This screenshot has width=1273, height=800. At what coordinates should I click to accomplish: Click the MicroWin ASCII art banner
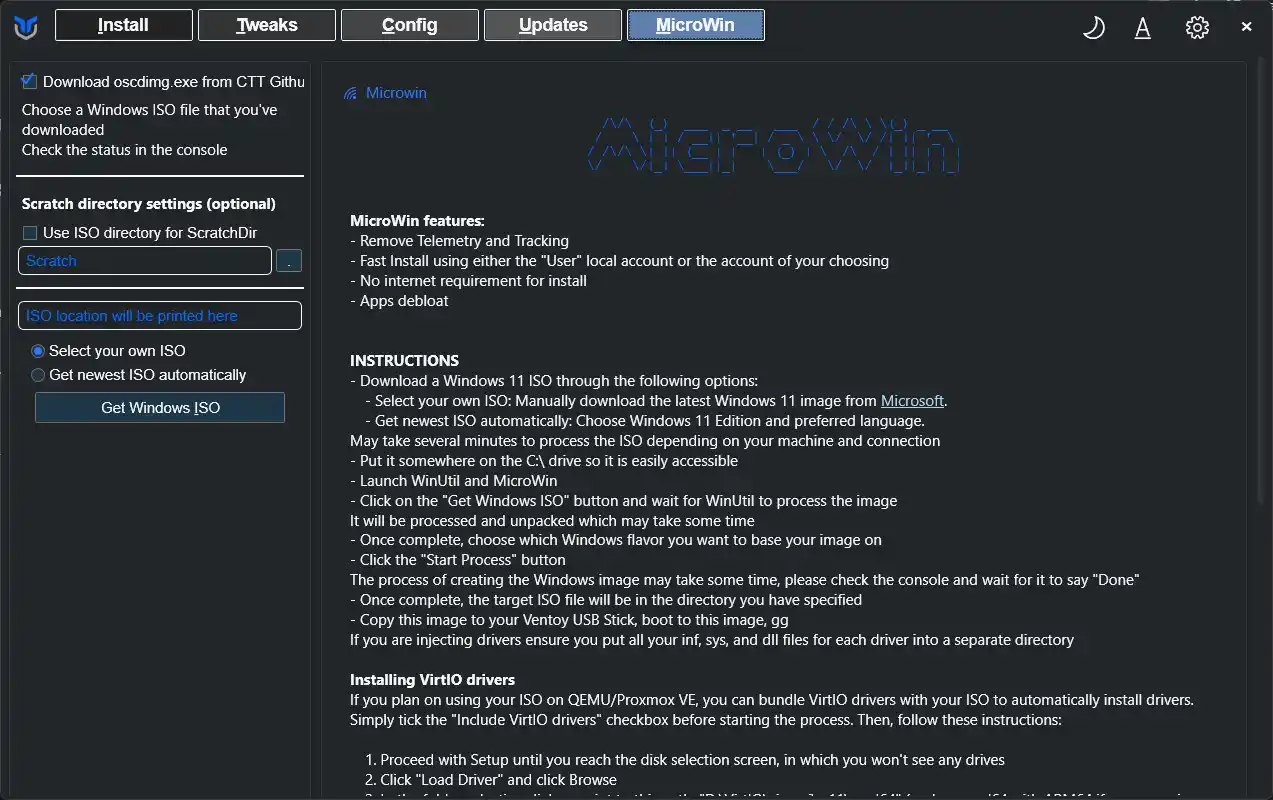tap(775, 145)
